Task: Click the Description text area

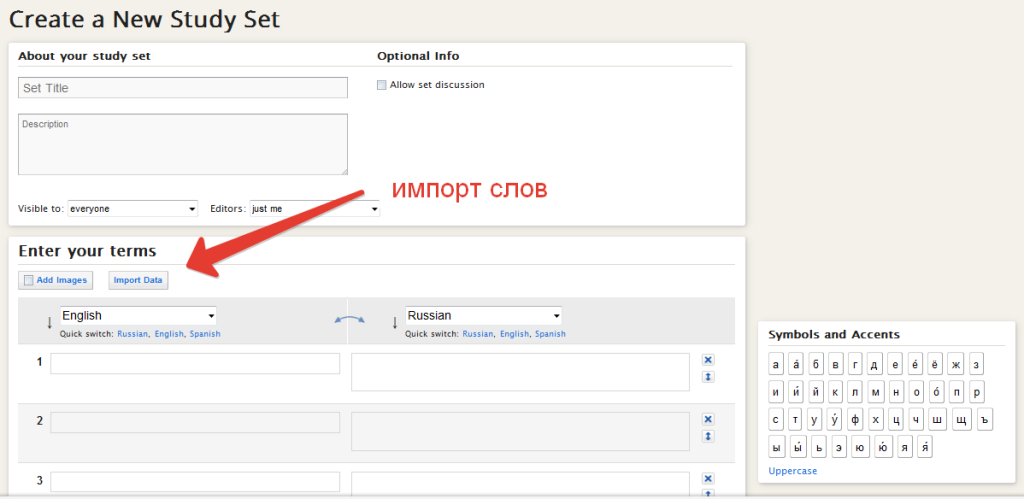Action: pos(182,144)
